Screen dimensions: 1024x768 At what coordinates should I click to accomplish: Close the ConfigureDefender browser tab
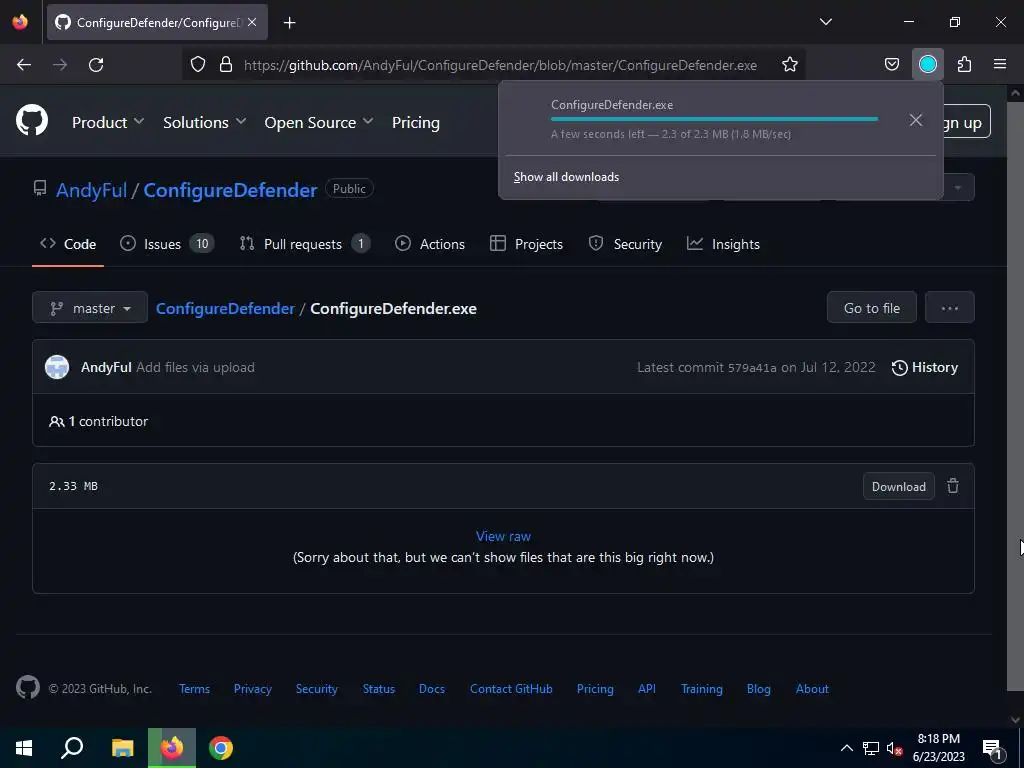point(252,22)
